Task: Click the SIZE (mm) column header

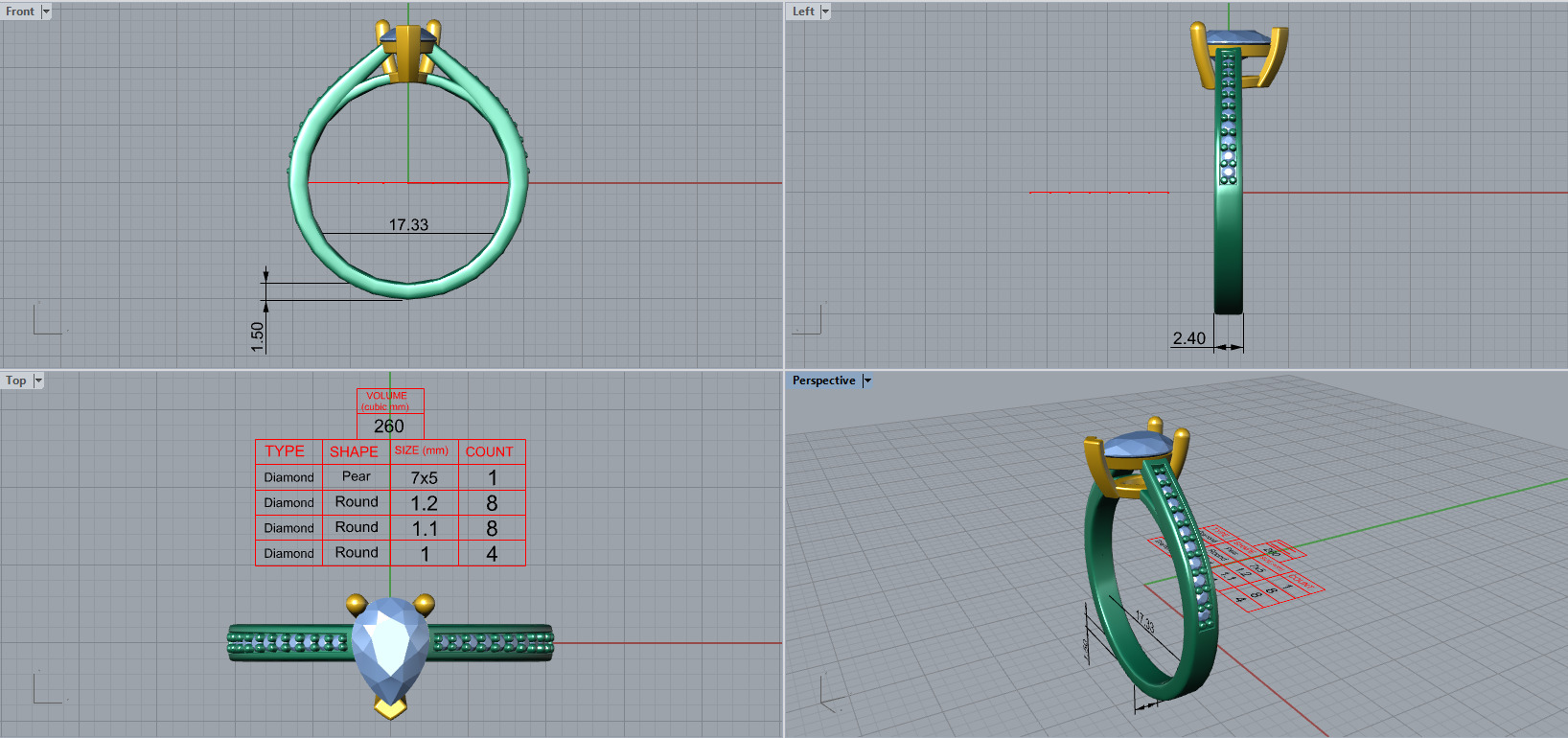Action: [x=422, y=450]
